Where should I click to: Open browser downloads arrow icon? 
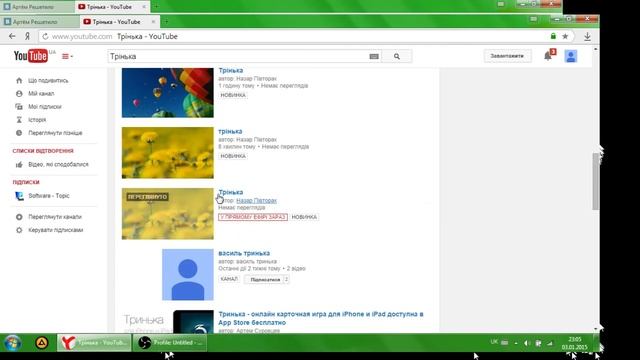(x=587, y=36)
